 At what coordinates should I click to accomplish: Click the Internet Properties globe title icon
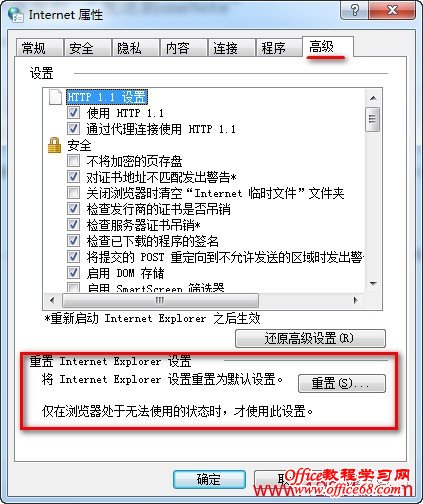click(x=15, y=15)
